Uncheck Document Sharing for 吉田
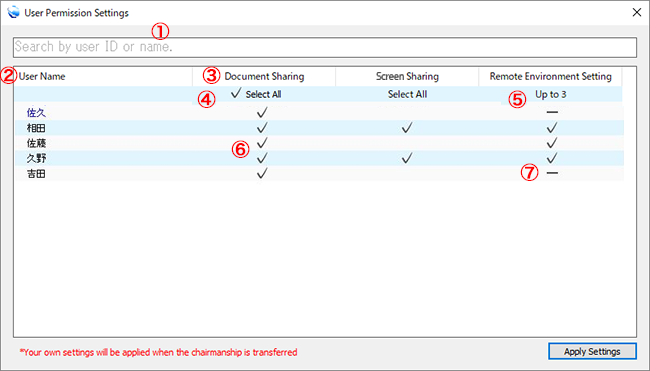Viewport: 650px width, 371px height. [x=262, y=173]
